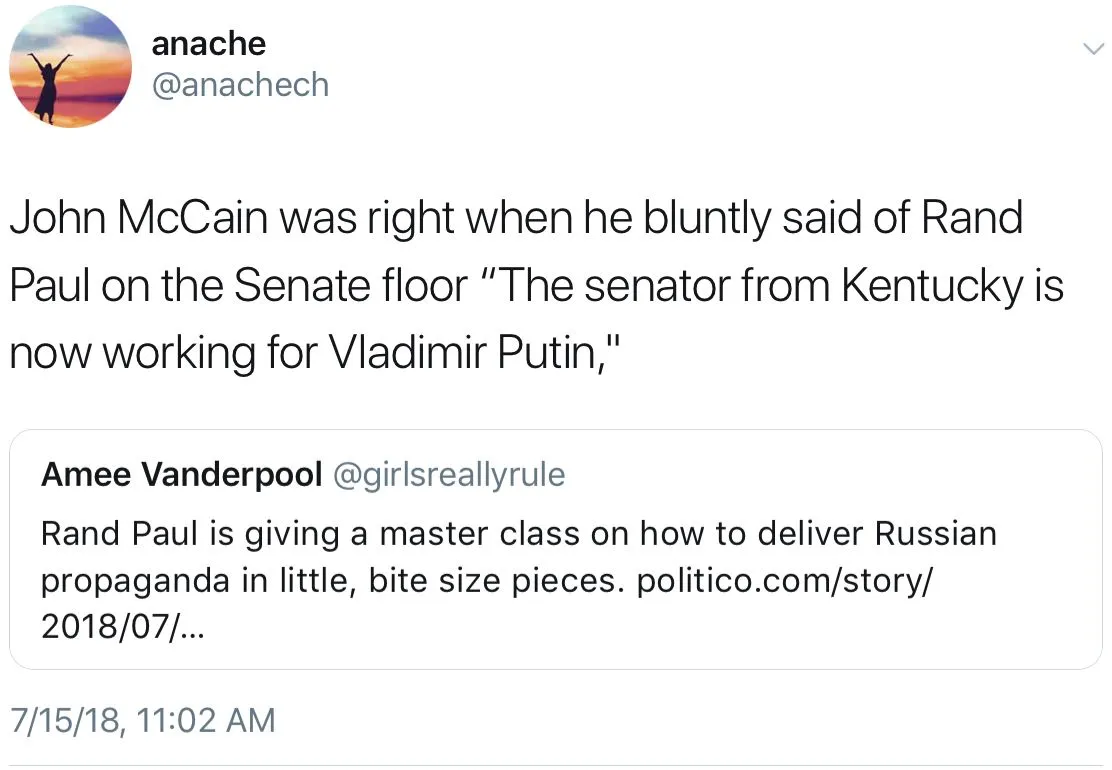The width and height of the screenshot is (1112, 770).
Task: Click the word "Kentucky" in the tweet
Action: pos(932,287)
